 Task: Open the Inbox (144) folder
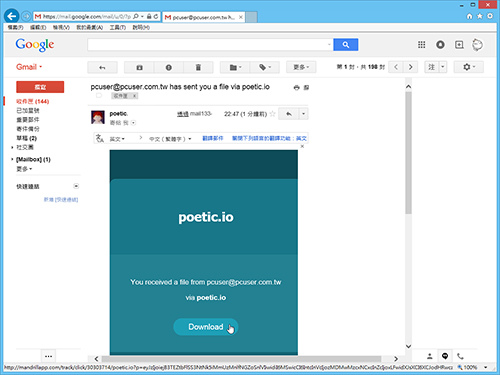33,101
